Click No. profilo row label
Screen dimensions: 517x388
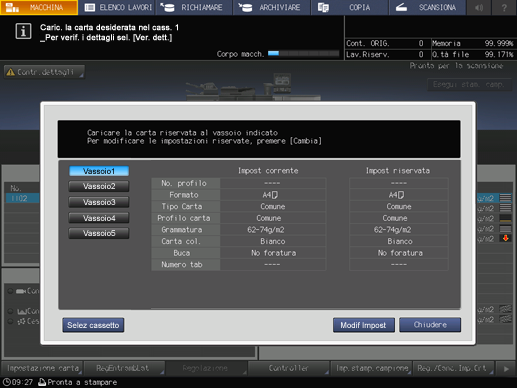point(185,183)
